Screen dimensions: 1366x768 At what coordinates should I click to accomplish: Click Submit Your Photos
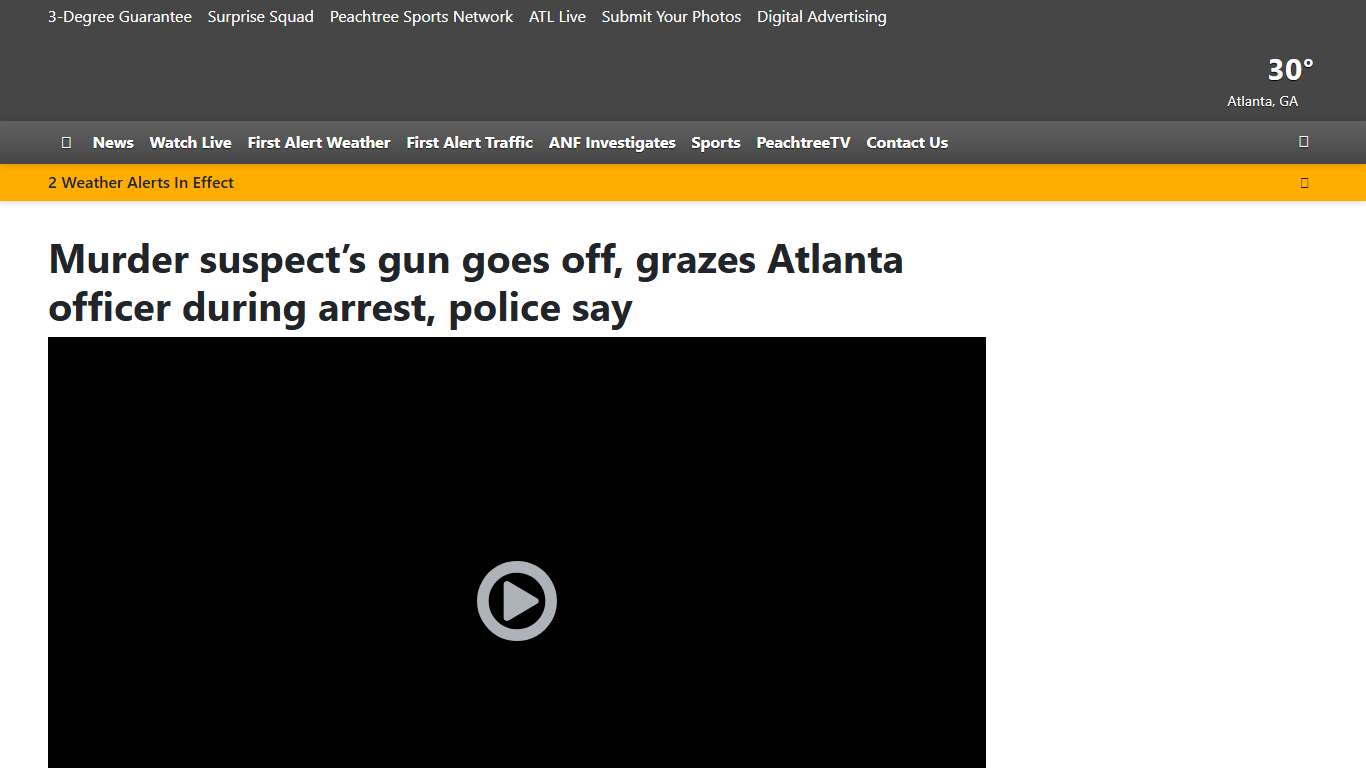[x=670, y=16]
